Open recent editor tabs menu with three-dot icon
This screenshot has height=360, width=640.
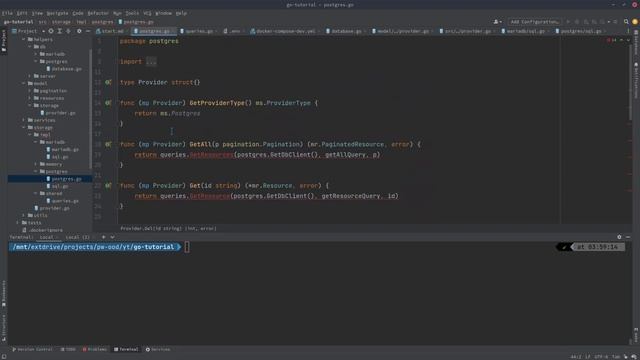[x=628, y=31]
